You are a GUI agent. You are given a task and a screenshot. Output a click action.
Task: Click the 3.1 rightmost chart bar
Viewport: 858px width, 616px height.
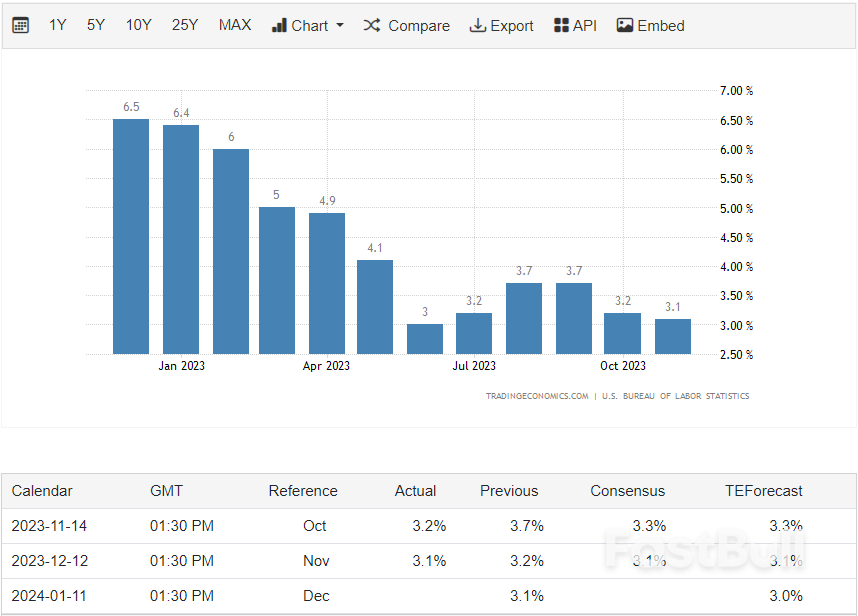tap(673, 336)
